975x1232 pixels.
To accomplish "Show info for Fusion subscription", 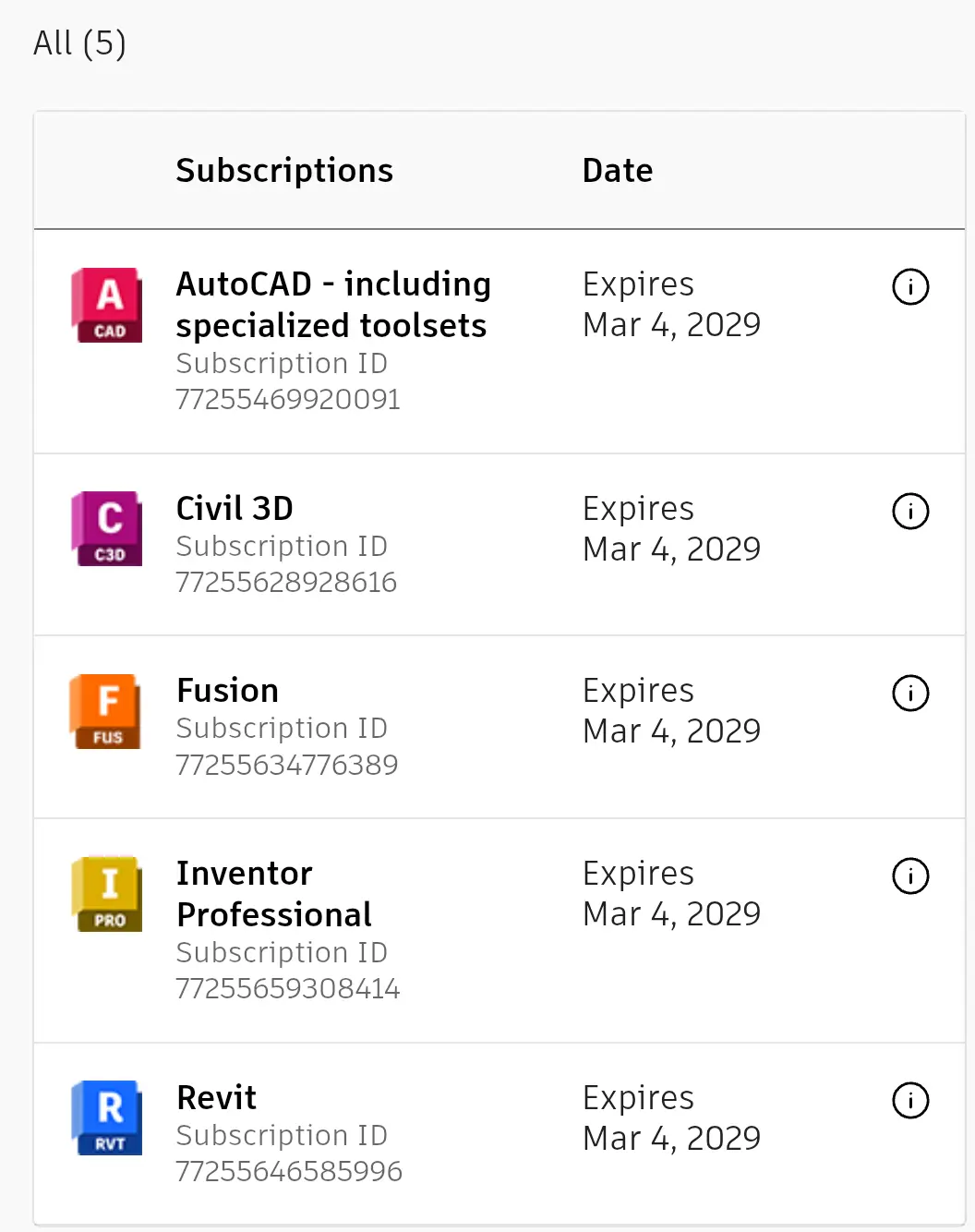I will (910, 693).
